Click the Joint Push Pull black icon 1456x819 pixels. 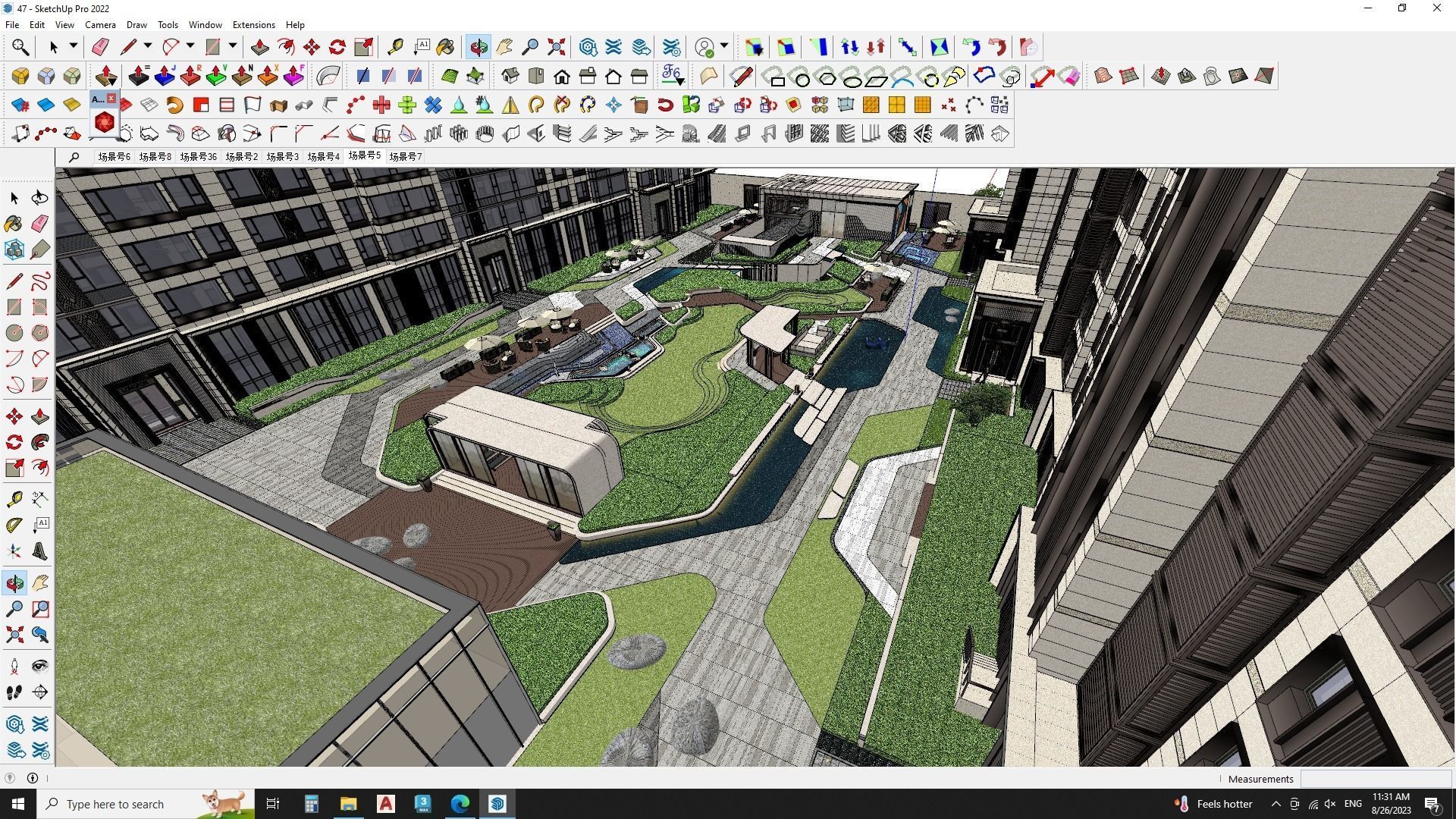139,76
